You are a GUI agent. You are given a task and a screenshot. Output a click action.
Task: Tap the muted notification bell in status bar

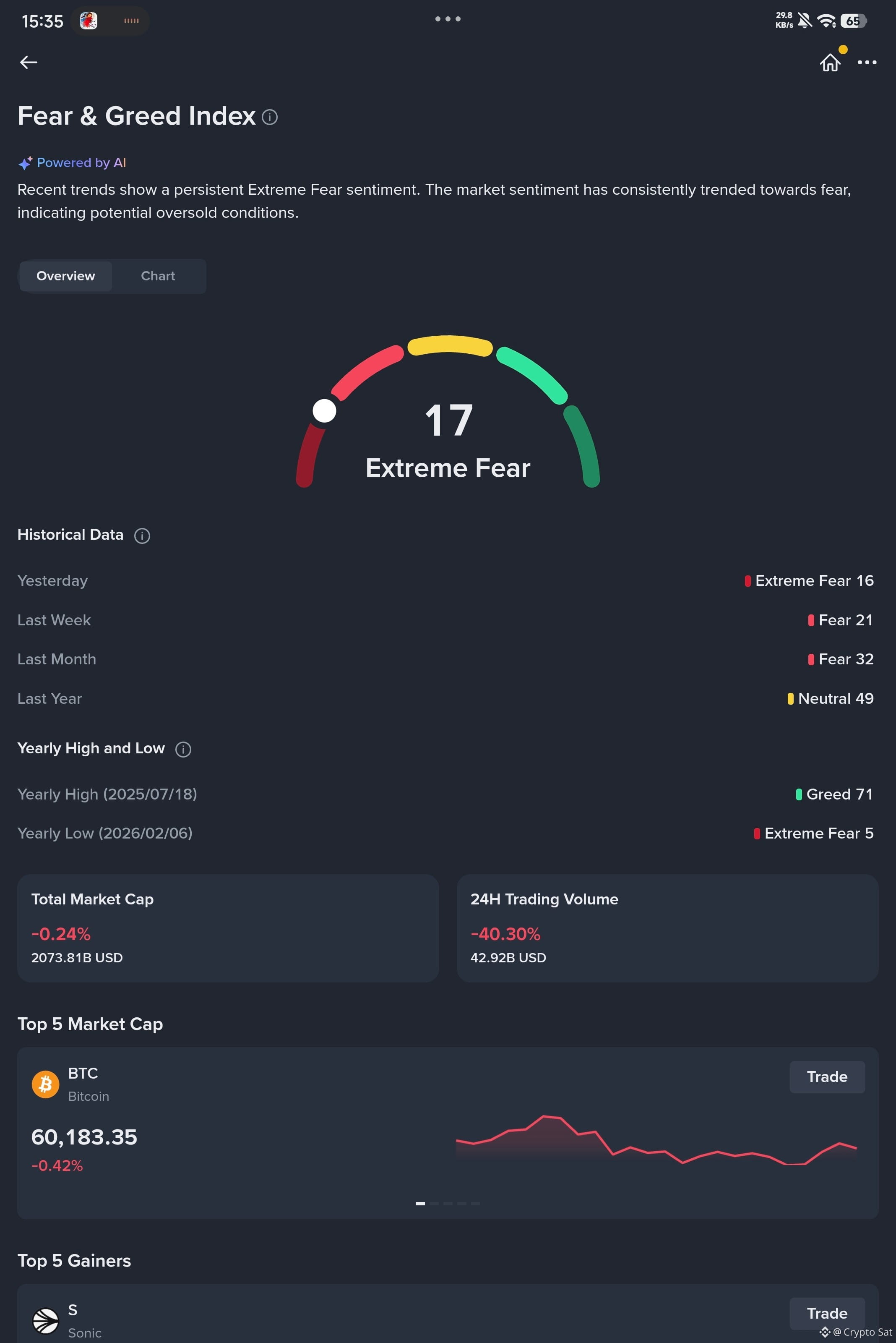click(805, 21)
